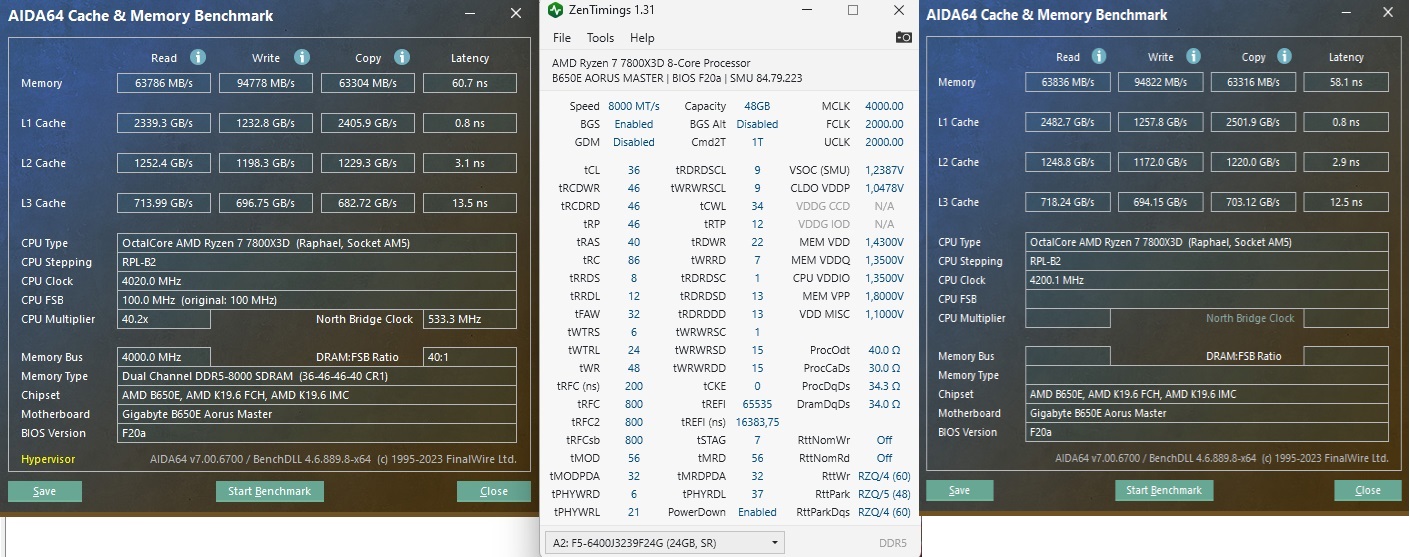The width and height of the screenshot is (1410, 557).
Task: Click PowerDown Enabled value in ZenTimings
Action: pos(757,512)
